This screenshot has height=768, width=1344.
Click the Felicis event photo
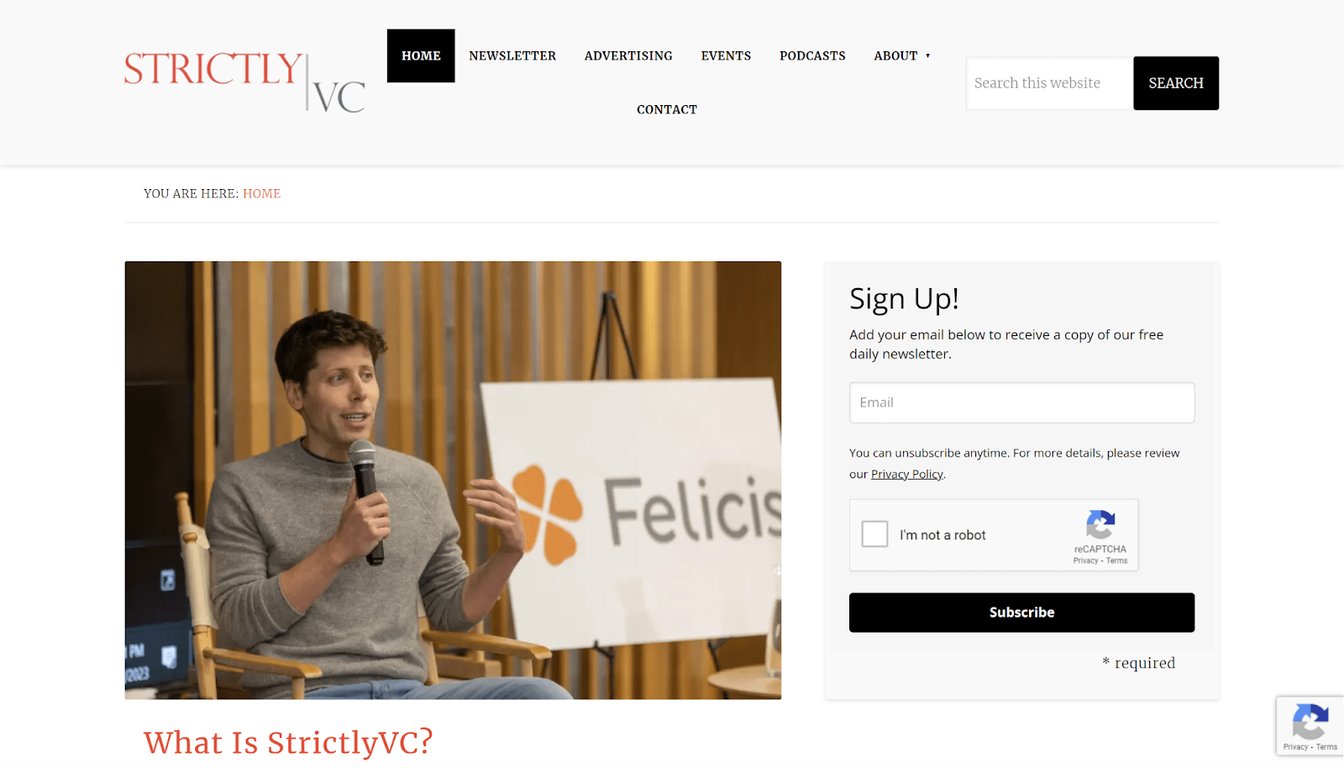click(453, 480)
